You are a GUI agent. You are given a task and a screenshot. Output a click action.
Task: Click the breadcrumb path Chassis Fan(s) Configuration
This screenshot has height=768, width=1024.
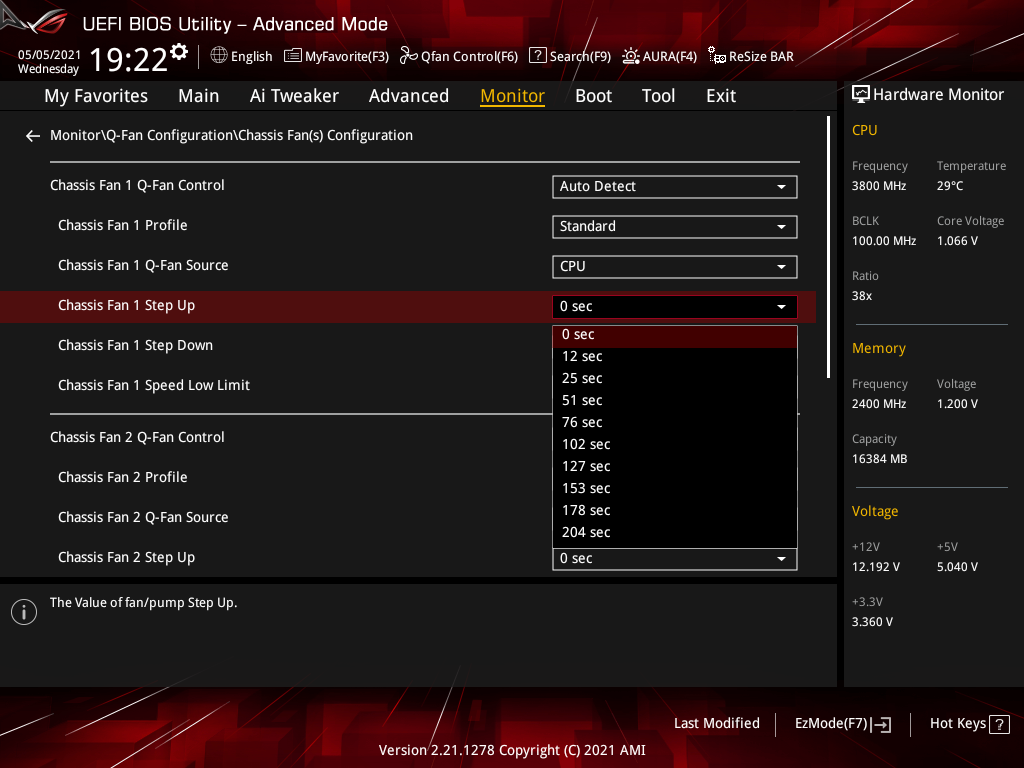click(x=325, y=135)
